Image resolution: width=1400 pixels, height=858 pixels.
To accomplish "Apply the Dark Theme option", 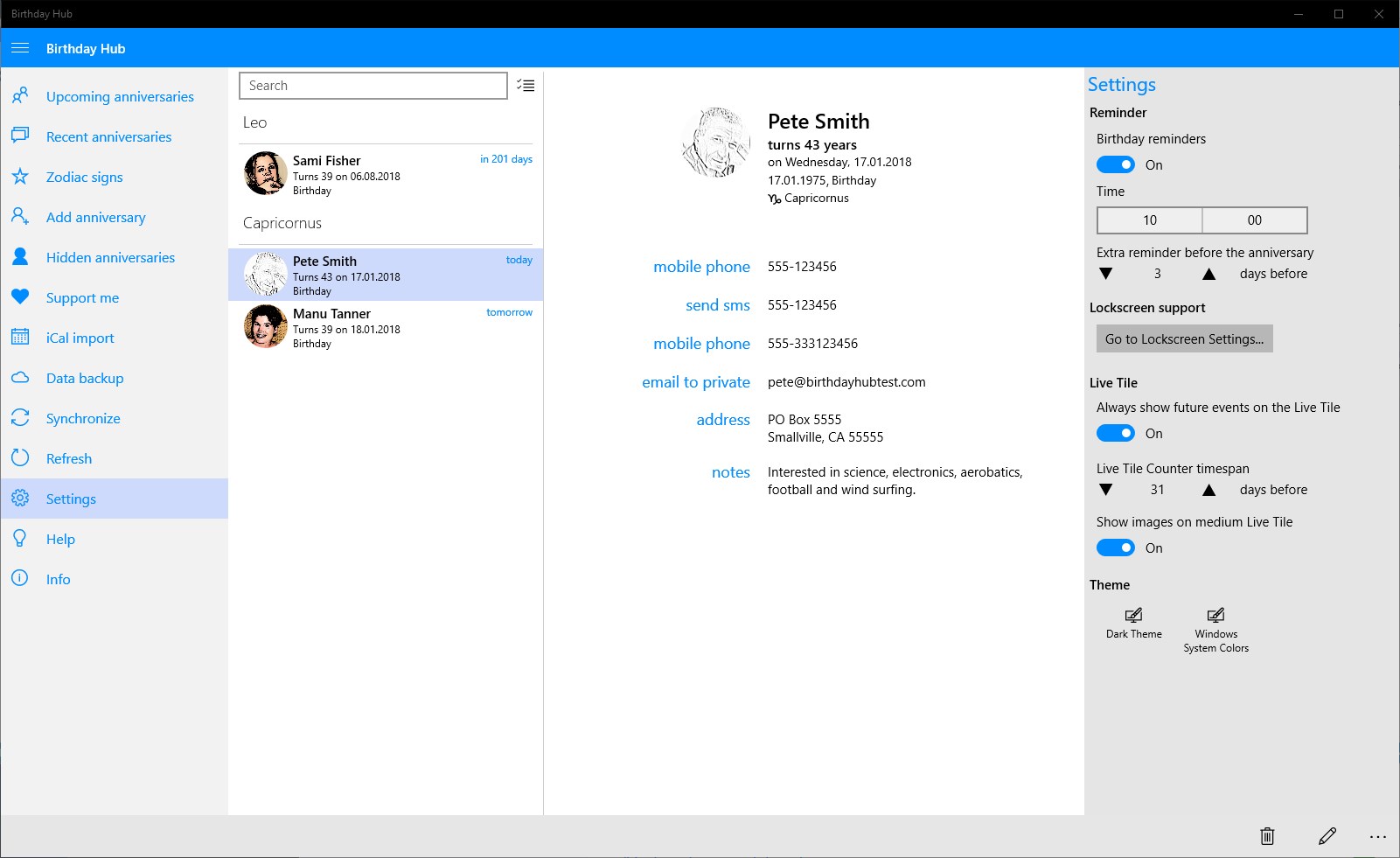I will (1133, 621).
